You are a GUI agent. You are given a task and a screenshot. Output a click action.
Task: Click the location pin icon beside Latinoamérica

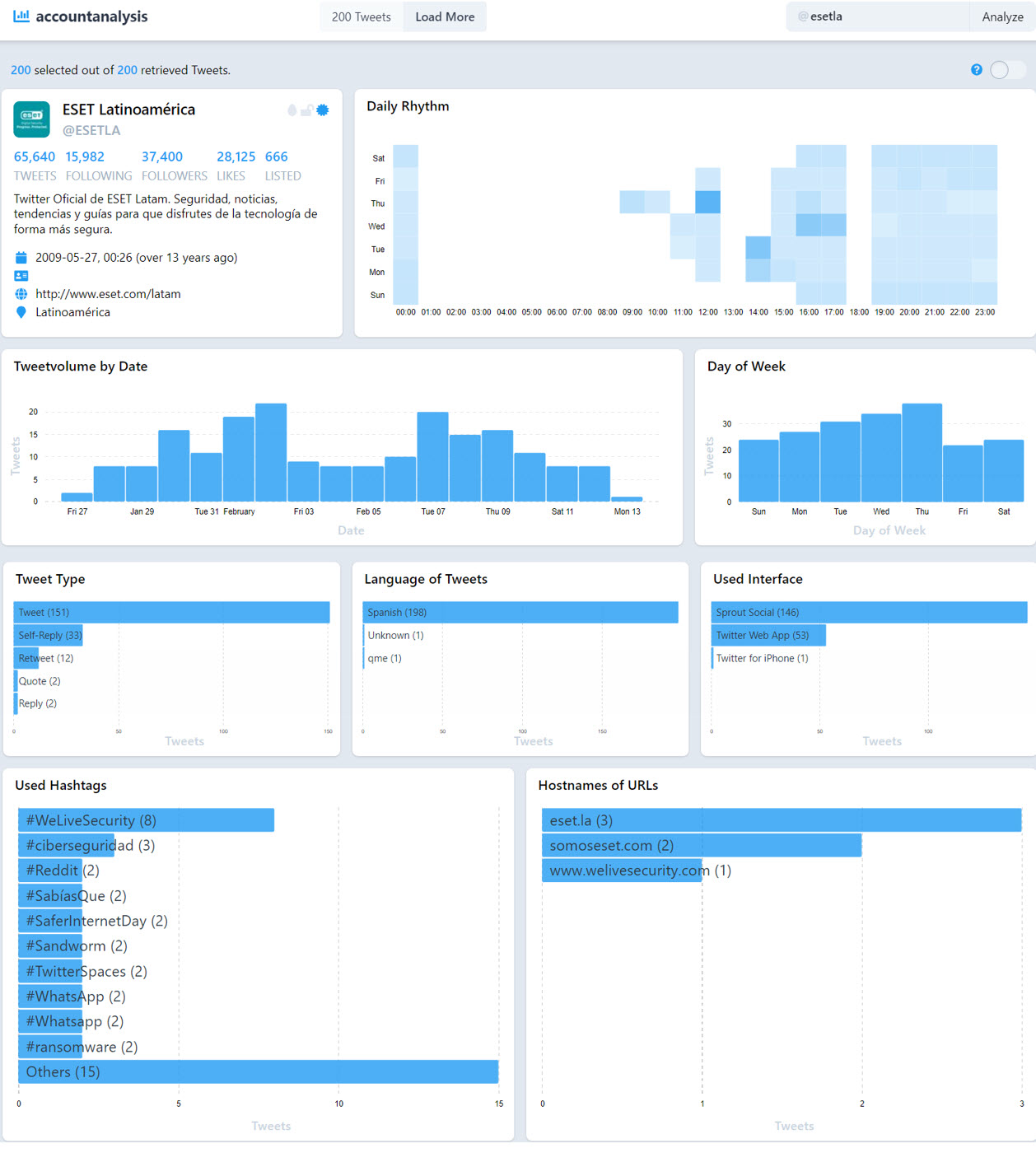click(x=21, y=312)
